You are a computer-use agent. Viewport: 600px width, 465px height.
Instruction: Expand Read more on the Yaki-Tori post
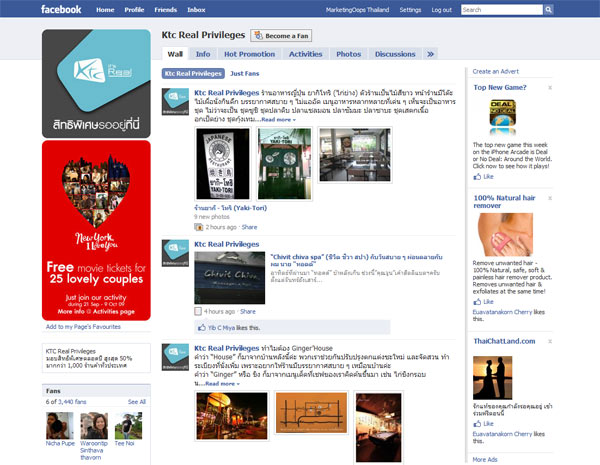pos(279,120)
